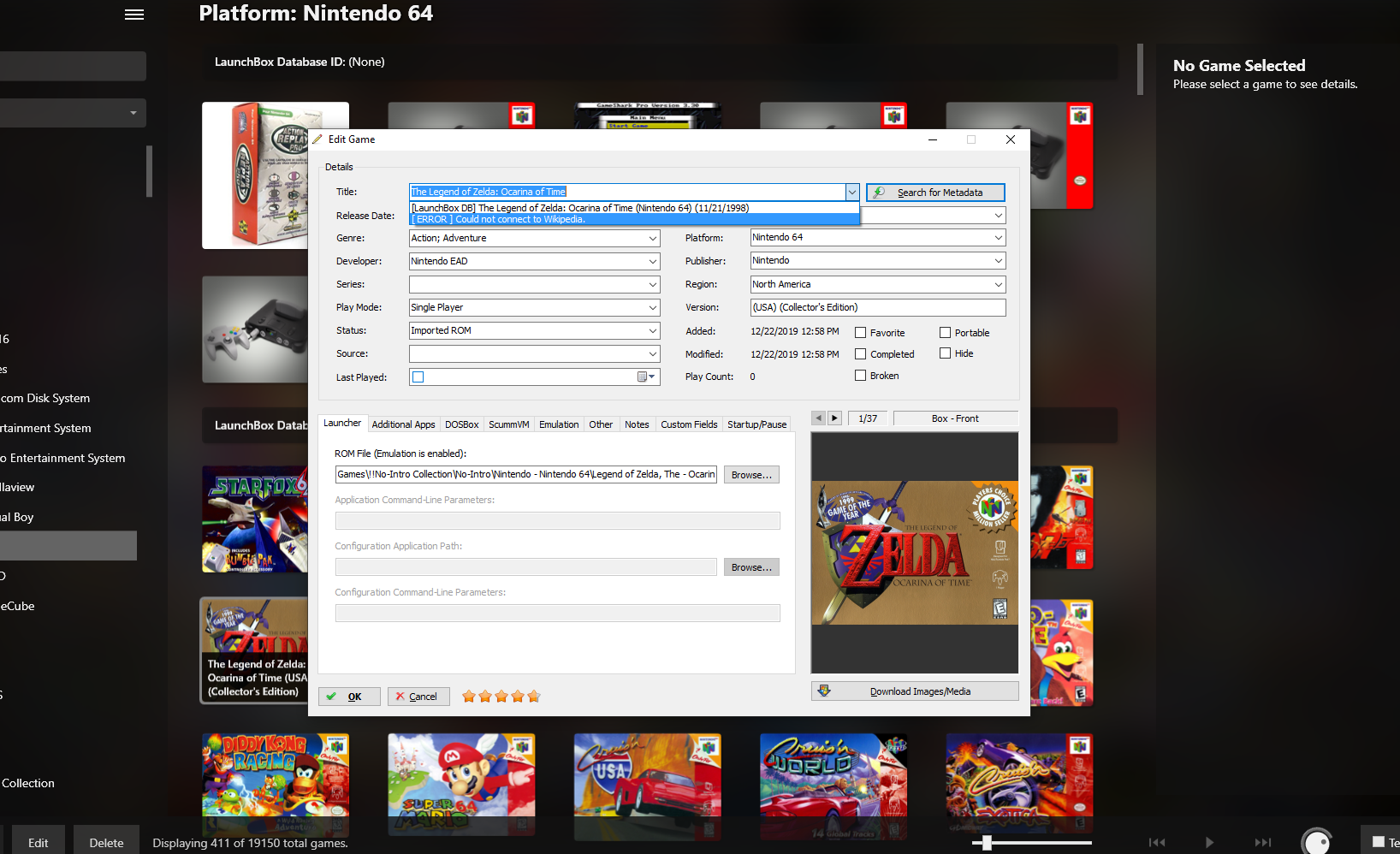Image resolution: width=1400 pixels, height=854 pixels.
Task: Click Zelda box front image preview
Action: pyautogui.click(x=915, y=553)
